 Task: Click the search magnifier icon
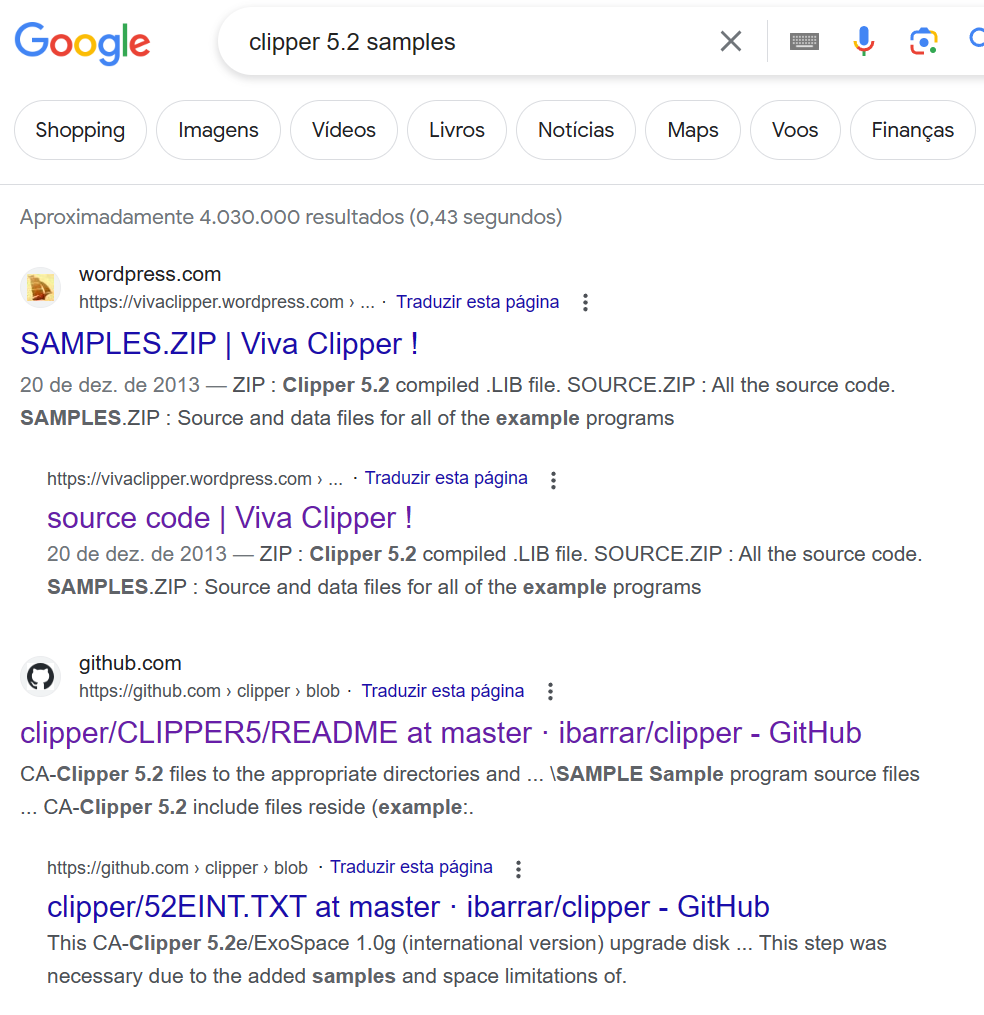point(976,39)
